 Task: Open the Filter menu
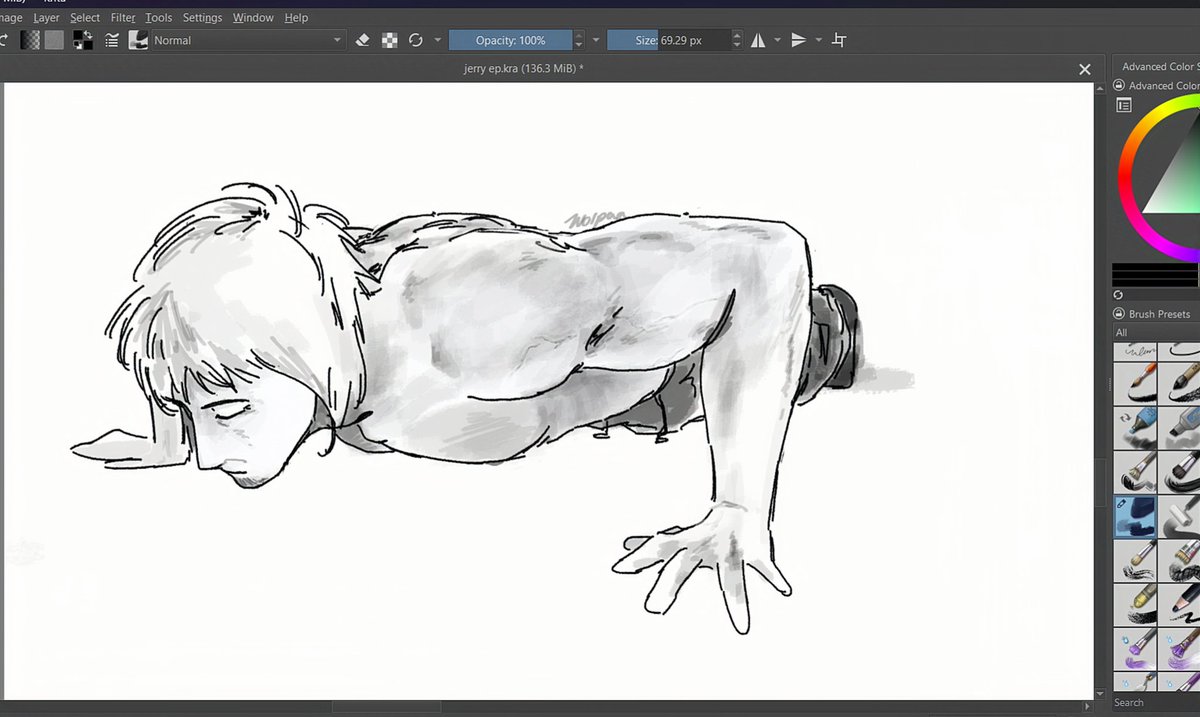(123, 17)
